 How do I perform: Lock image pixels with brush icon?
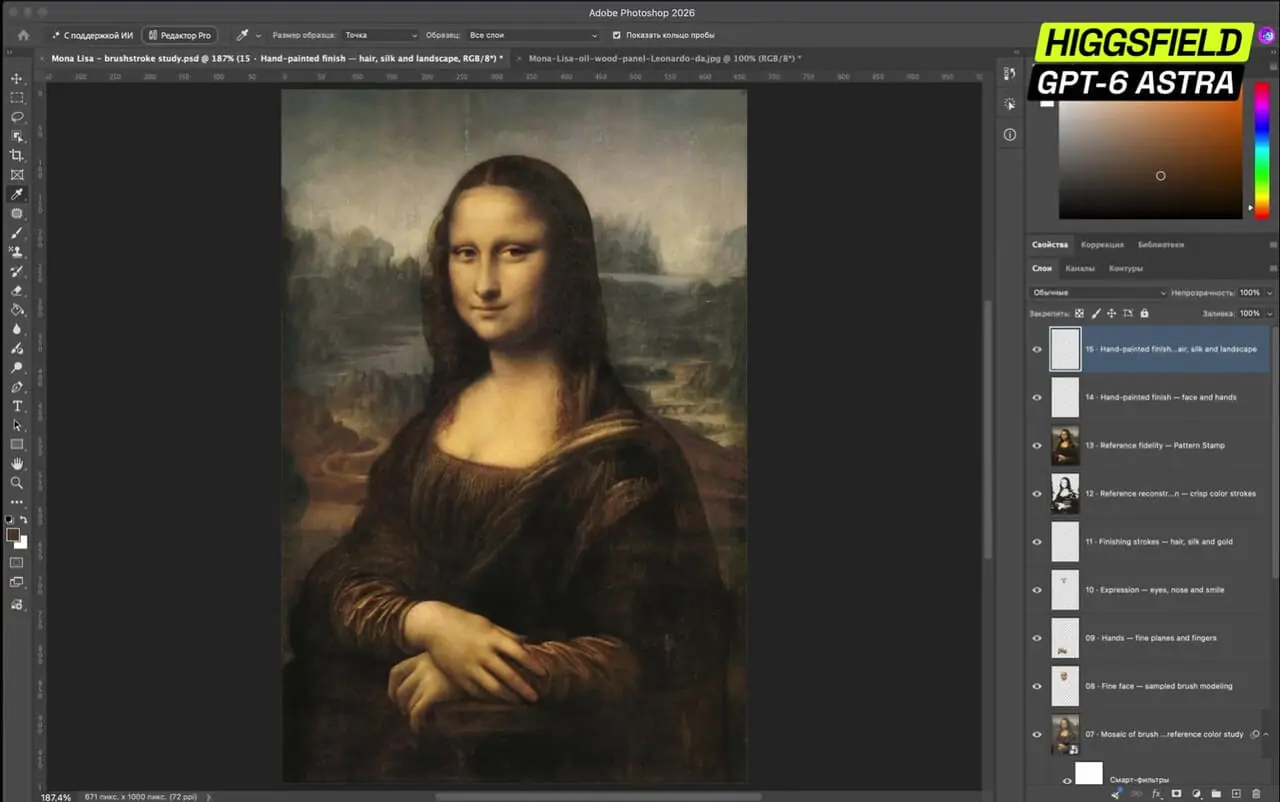1096,313
